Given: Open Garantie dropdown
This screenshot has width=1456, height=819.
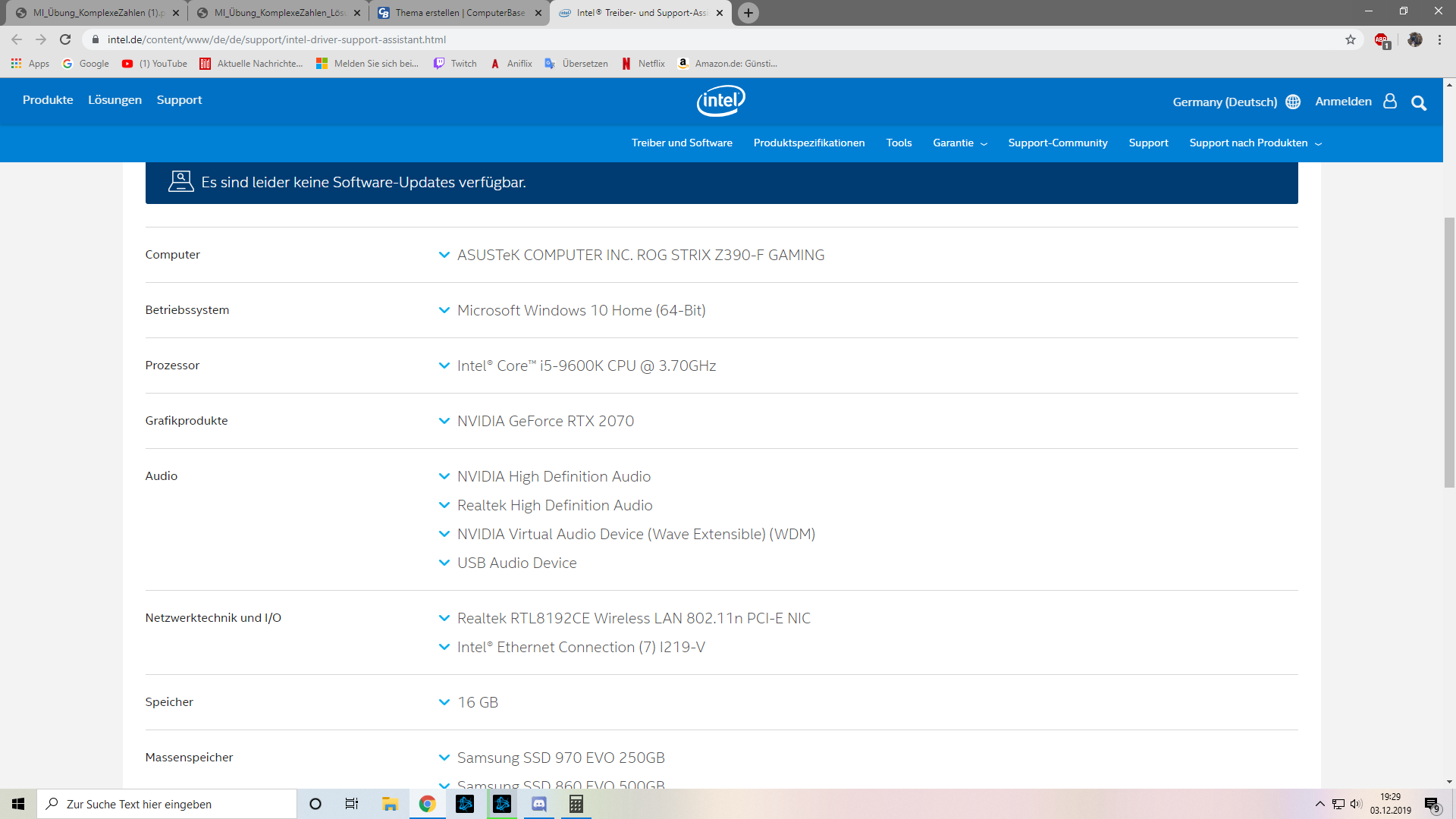Looking at the screenshot, I should click(960, 143).
